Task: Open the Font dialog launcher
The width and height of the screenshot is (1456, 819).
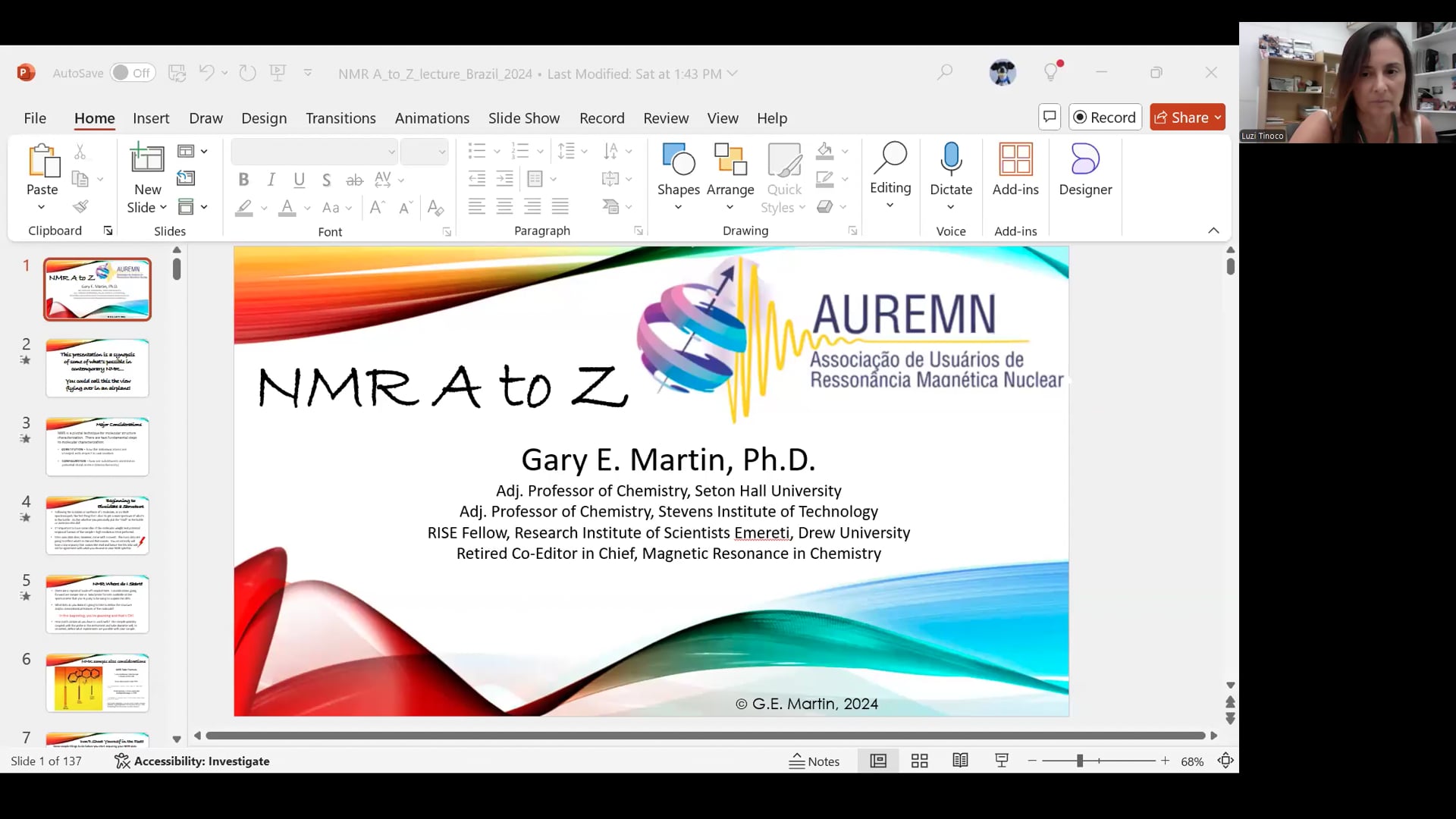Action: 447,232
